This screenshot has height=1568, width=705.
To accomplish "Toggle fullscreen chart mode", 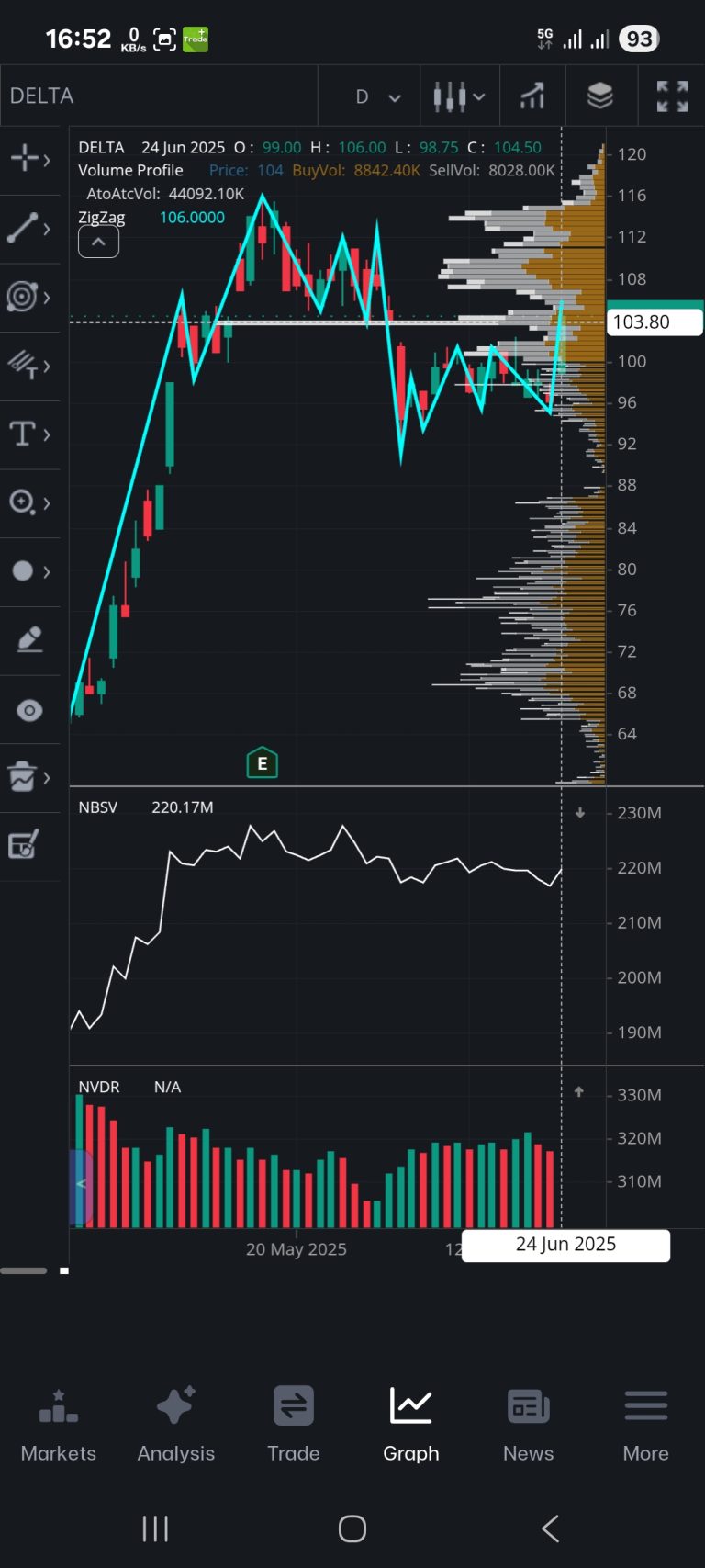I will tap(672, 96).
